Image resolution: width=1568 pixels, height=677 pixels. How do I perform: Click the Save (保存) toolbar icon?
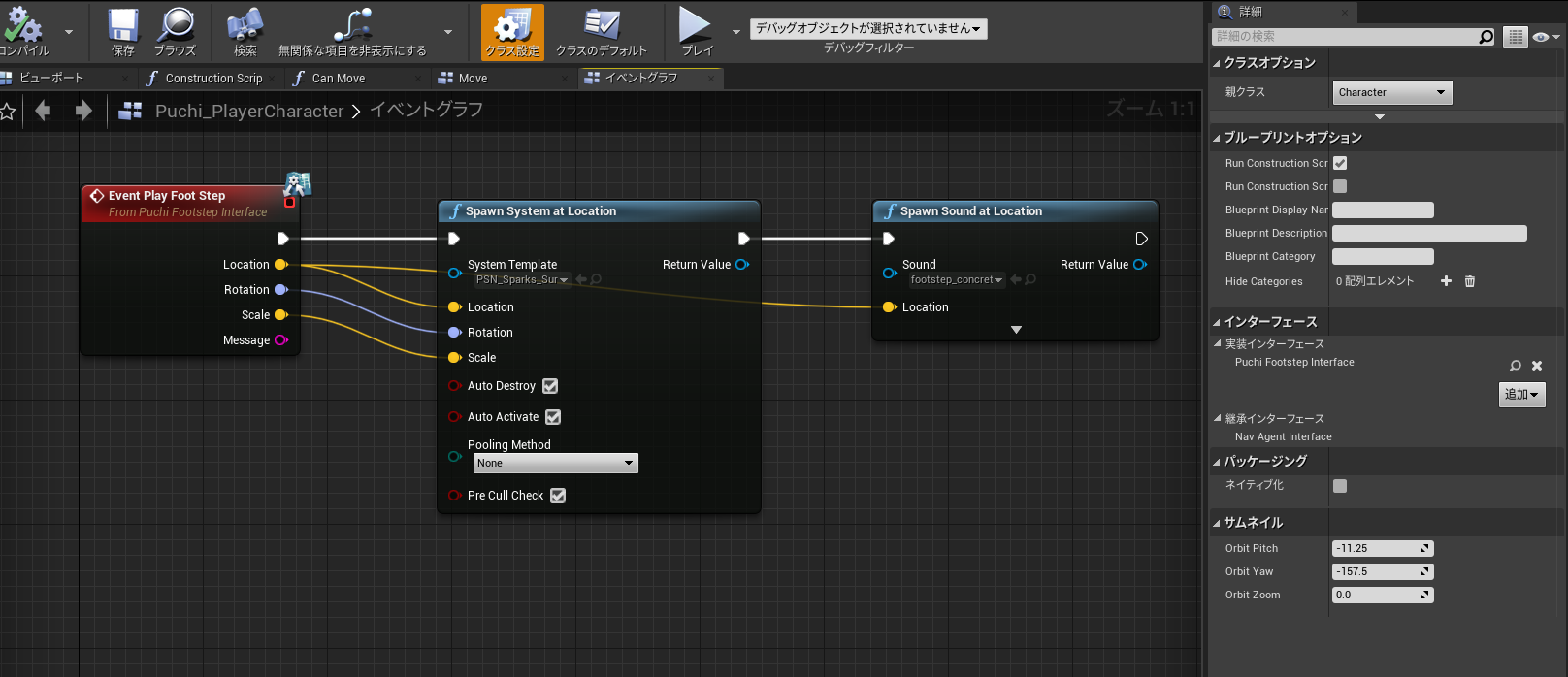tap(123, 26)
